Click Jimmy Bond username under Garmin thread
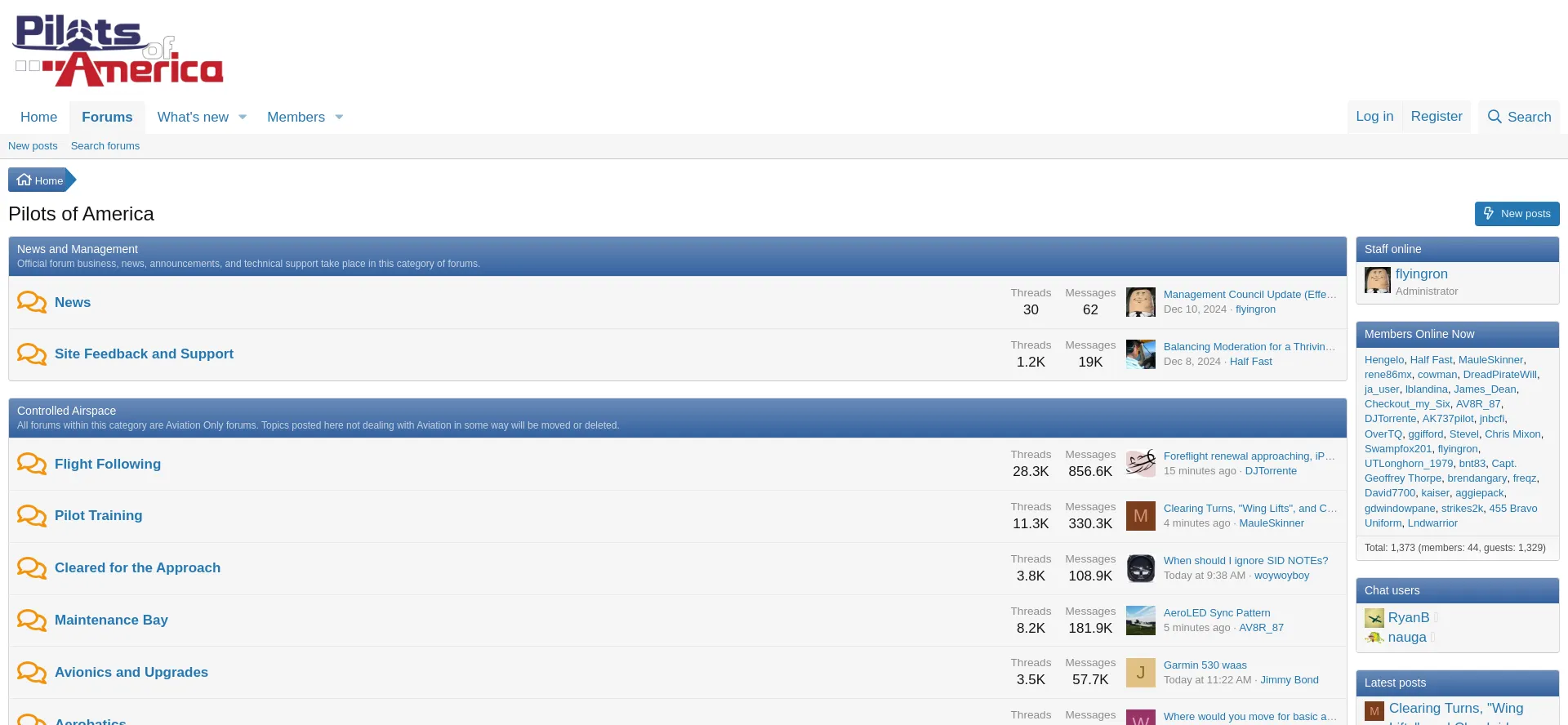Image resolution: width=1568 pixels, height=725 pixels. tap(1289, 680)
